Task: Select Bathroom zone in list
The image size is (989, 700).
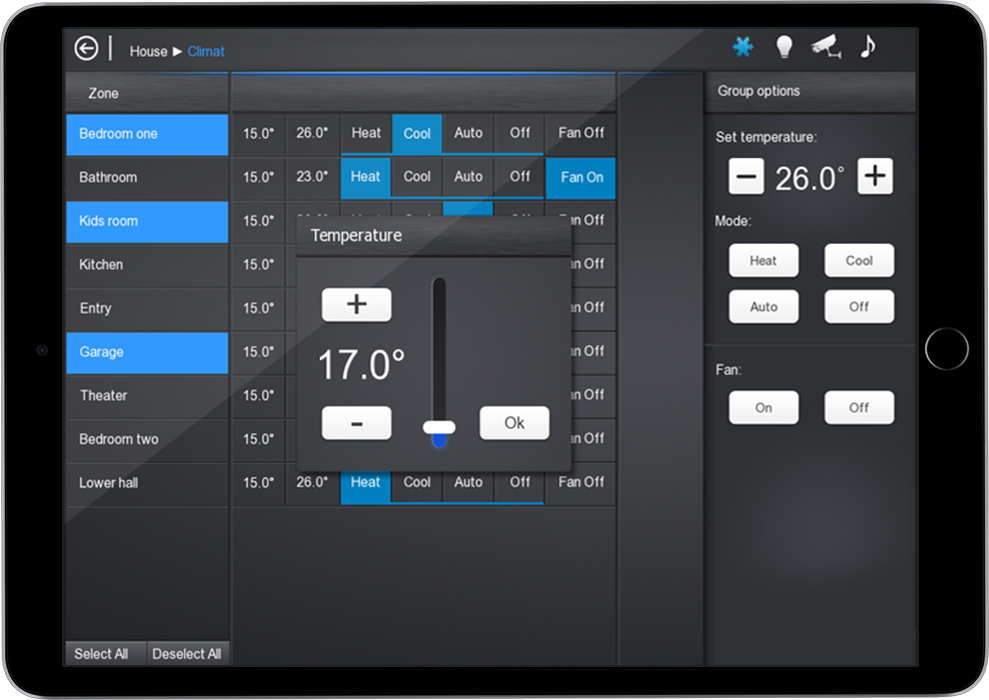Action: click(x=147, y=178)
